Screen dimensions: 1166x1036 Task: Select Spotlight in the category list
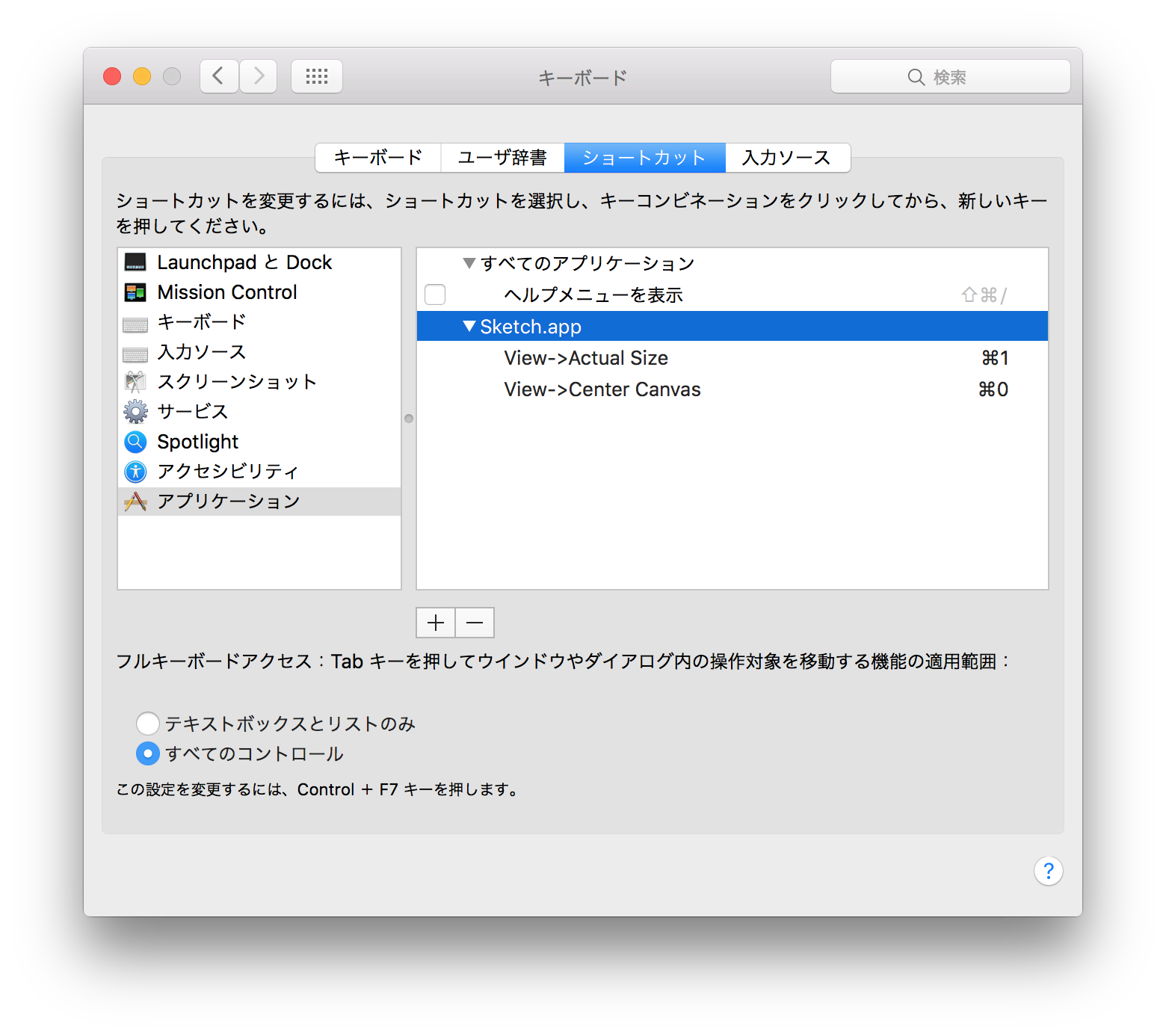[x=259, y=442]
